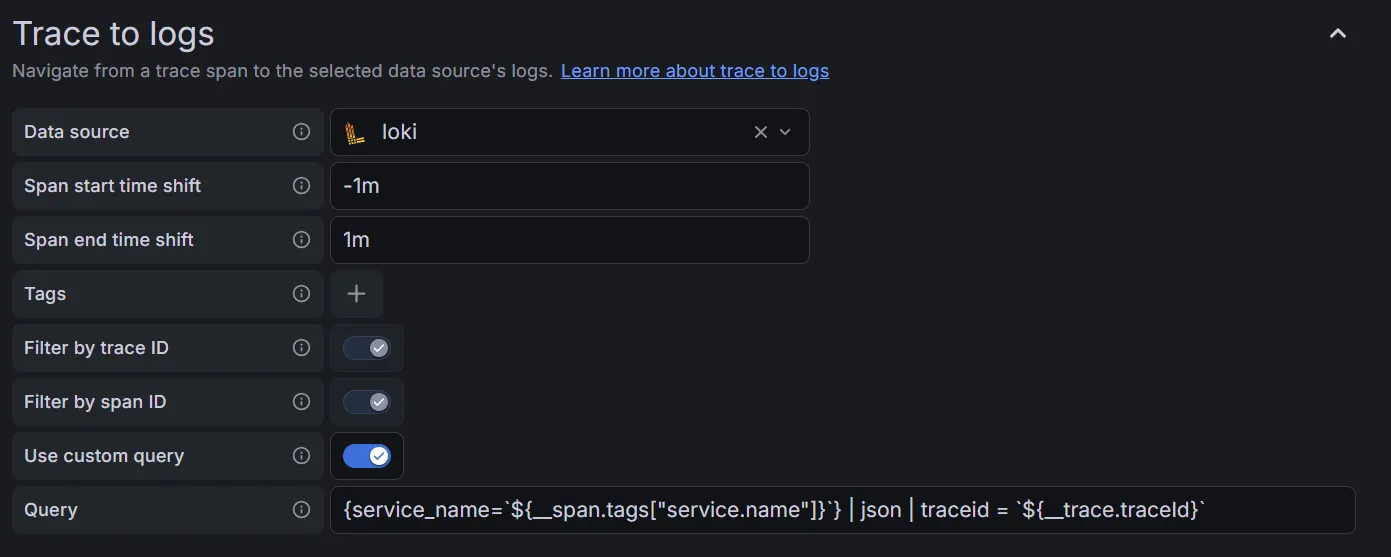Click the Span start time shift field

pyautogui.click(x=569, y=186)
